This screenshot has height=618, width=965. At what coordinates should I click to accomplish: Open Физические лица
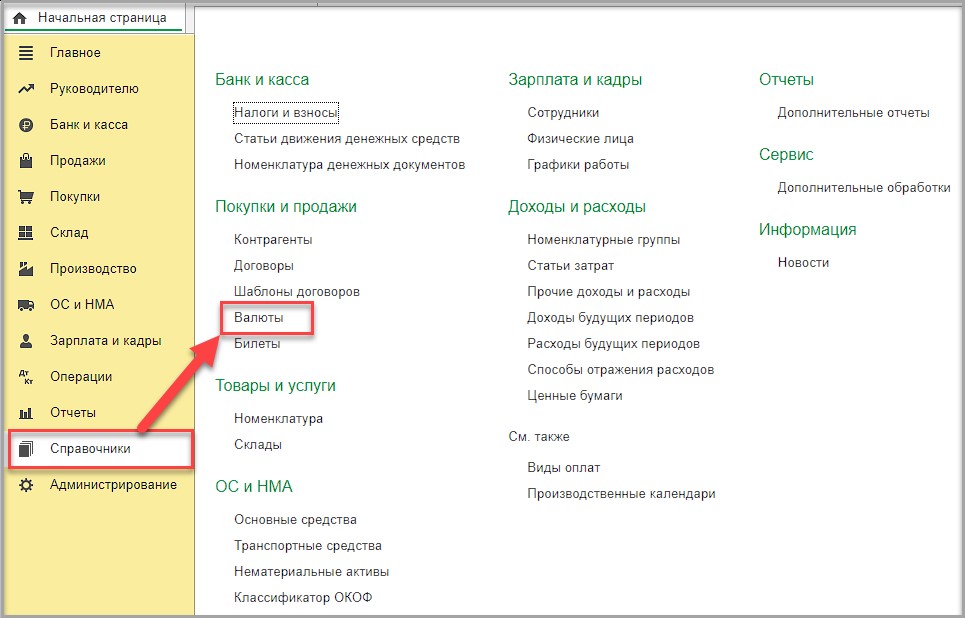(x=580, y=138)
